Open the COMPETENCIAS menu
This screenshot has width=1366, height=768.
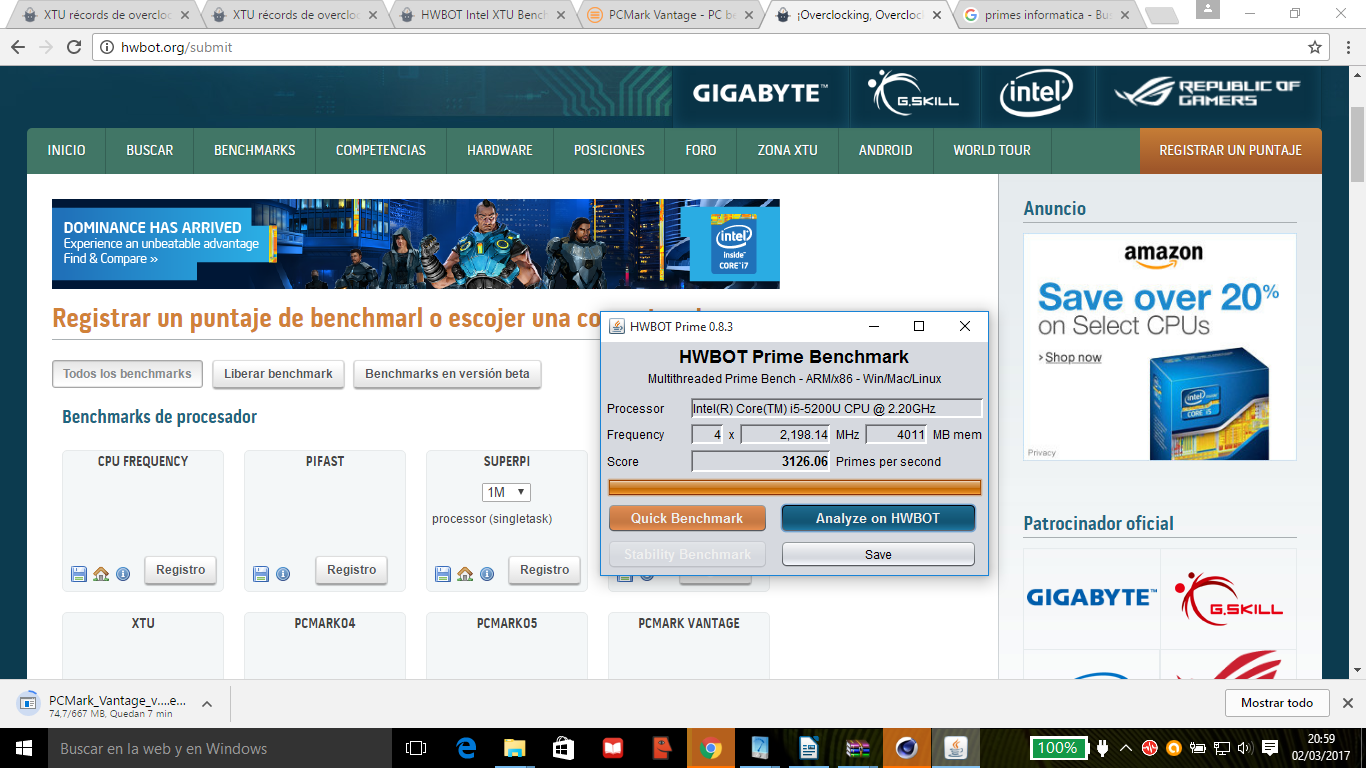coord(381,150)
